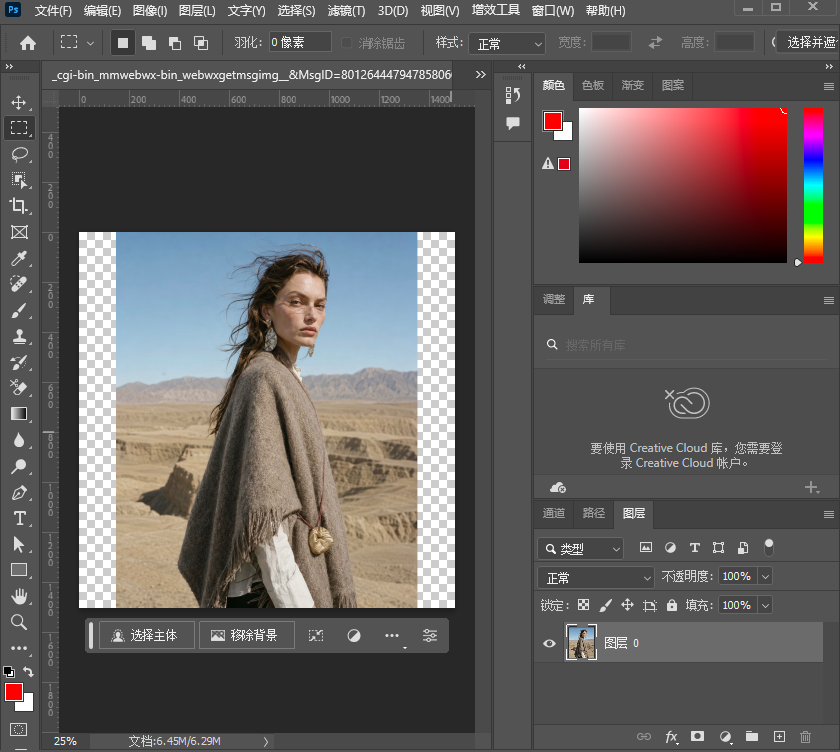840x752 pixels.
Task: Create a new layer with plus icon
Action: [x=779, y=736]
